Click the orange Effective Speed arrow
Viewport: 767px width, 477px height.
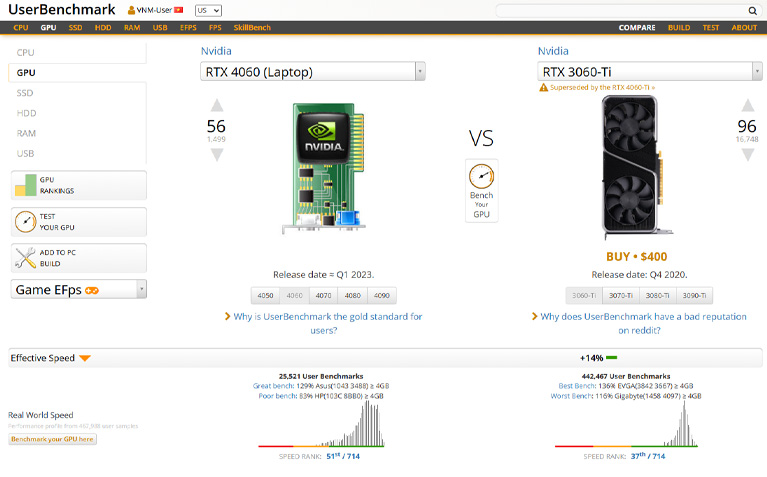click(x=85, y=358)
